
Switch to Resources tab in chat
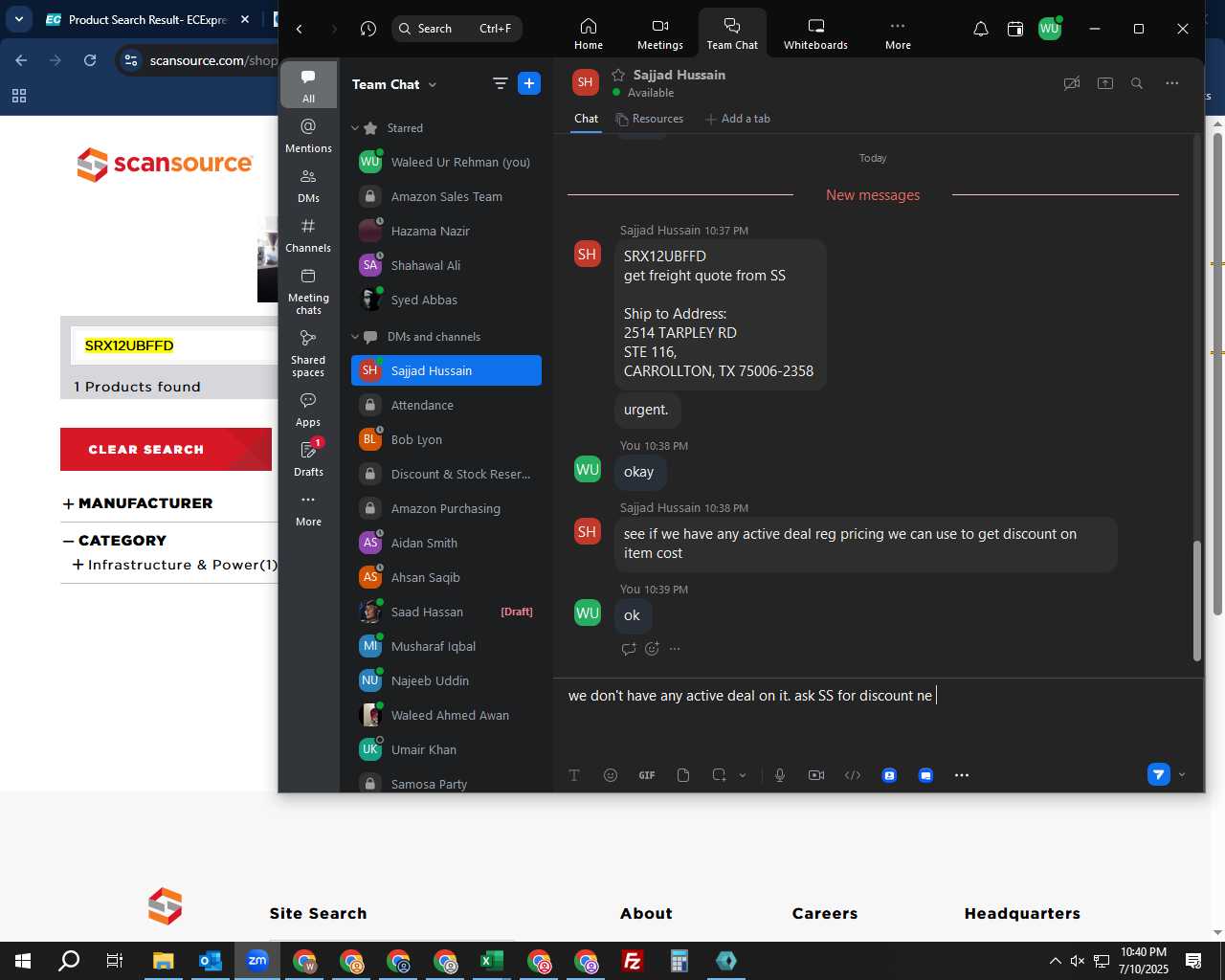650,119
